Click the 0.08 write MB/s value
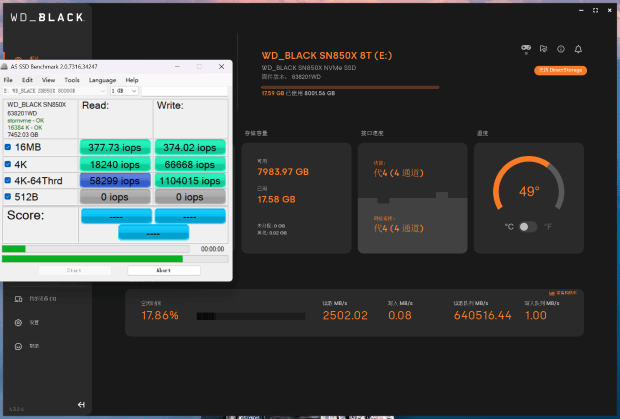The image size is (620, 419). click(400, 315)
